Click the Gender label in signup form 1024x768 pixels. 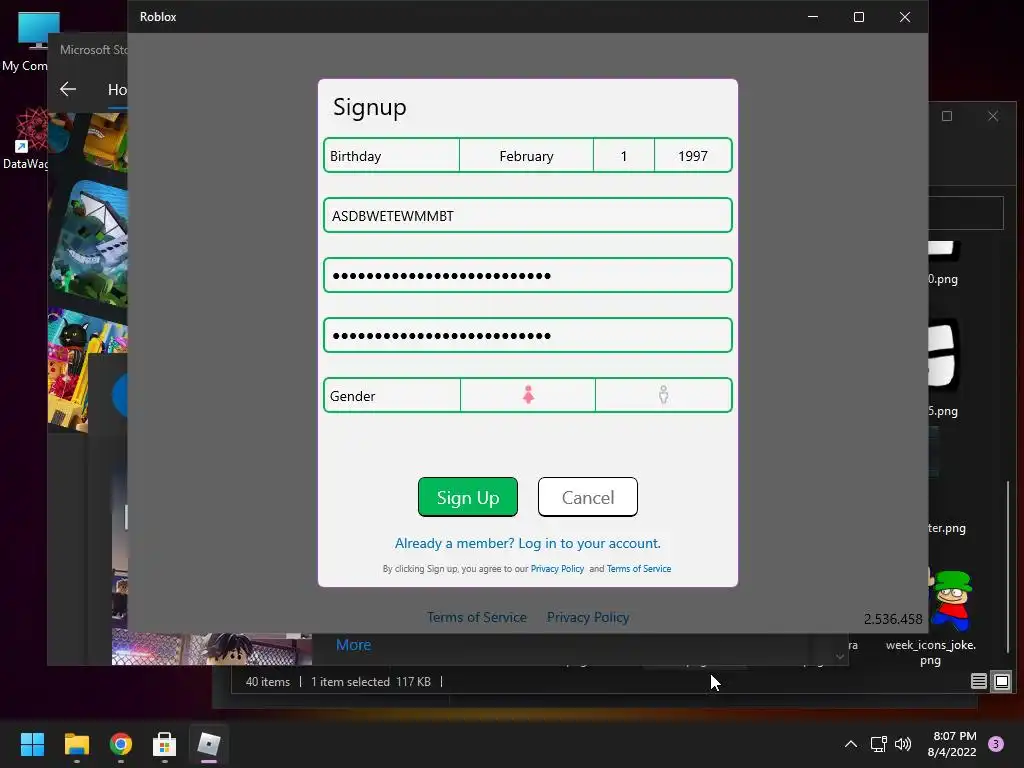[353, 396]
